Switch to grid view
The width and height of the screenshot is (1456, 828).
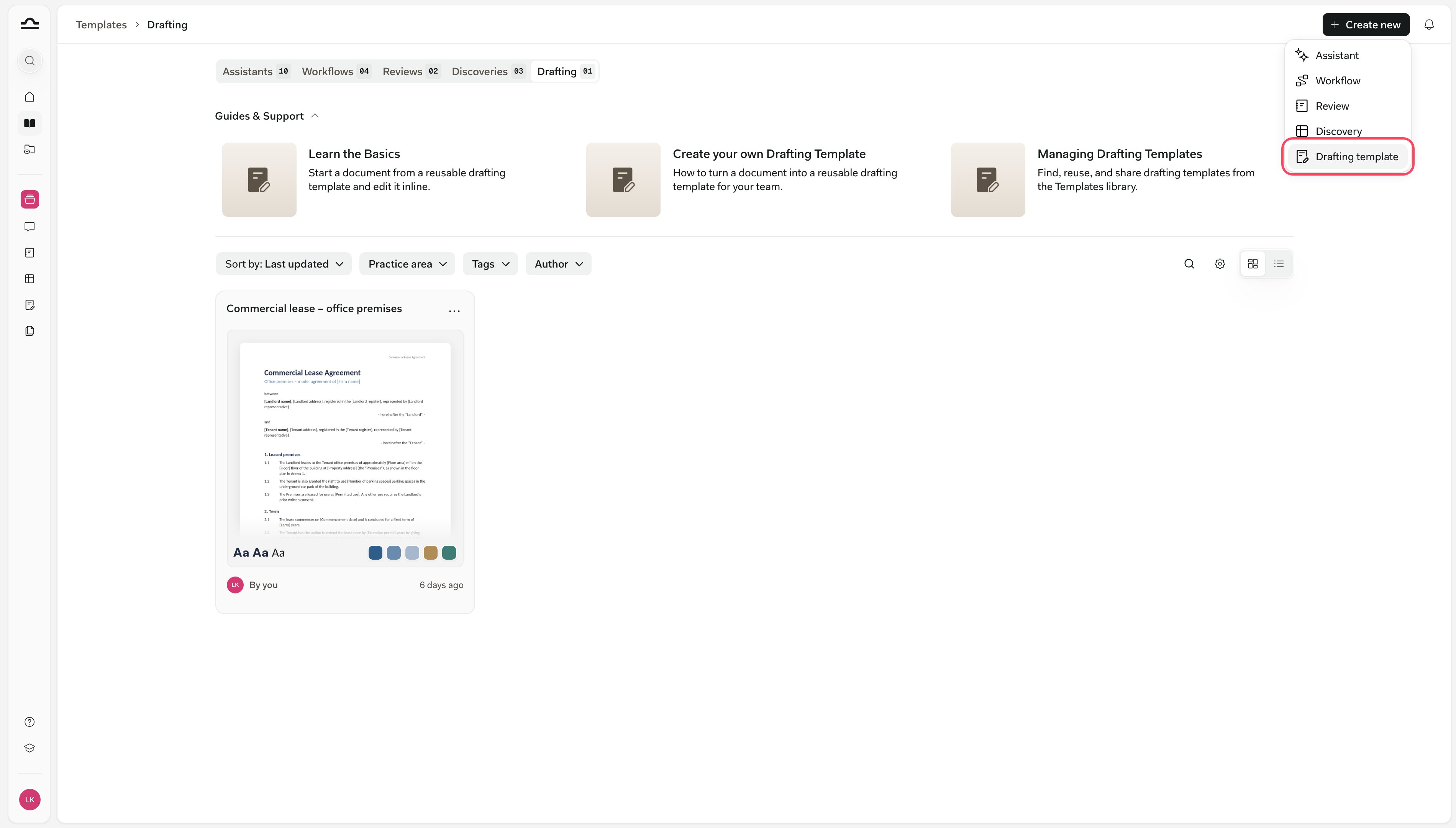[x=1253, y=264]
